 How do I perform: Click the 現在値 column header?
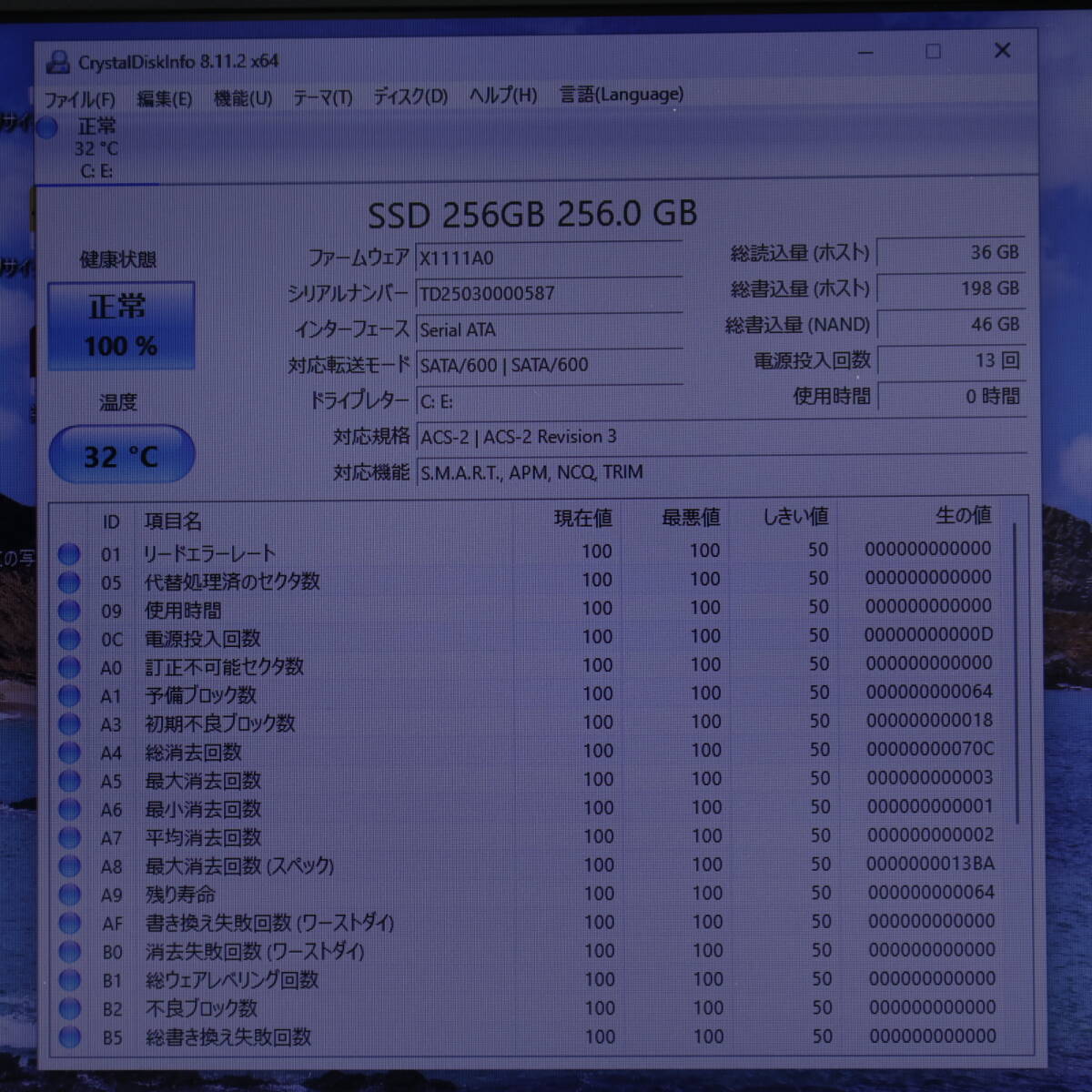(x=583, y=519)
